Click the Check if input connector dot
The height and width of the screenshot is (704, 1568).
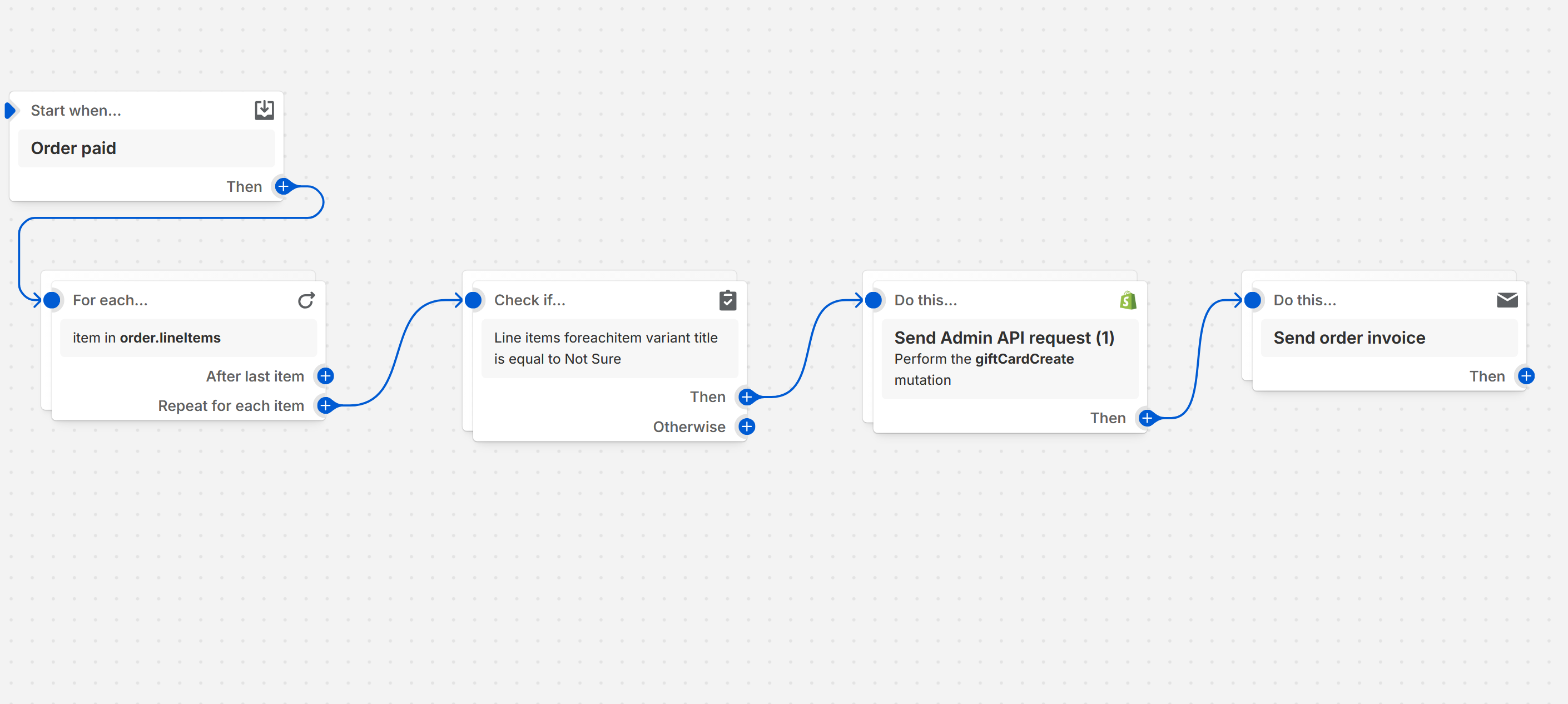[x=474, y=300]
